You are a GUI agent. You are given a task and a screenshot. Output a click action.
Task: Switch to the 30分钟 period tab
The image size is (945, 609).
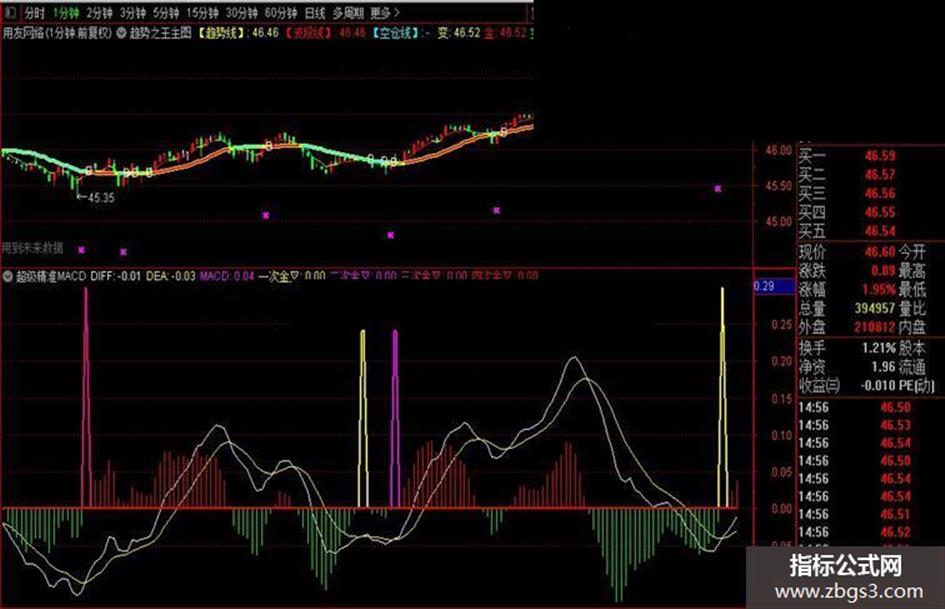click(241, 13)
